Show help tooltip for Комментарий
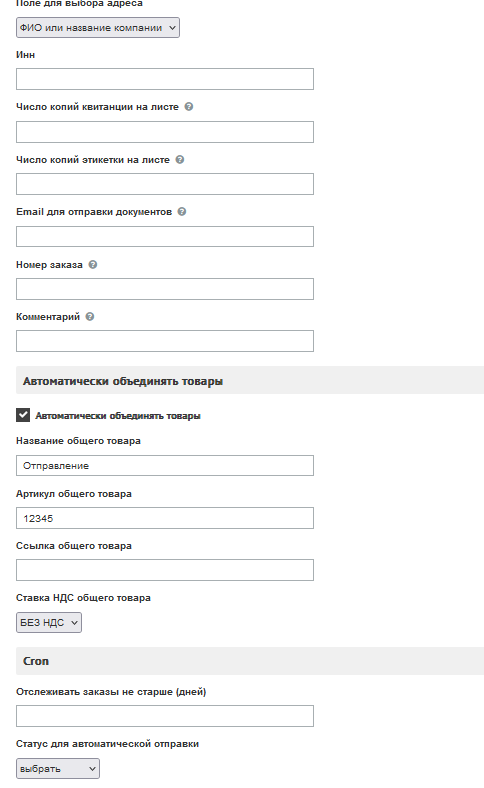This screenshot has width=484, height=788. 89,317
